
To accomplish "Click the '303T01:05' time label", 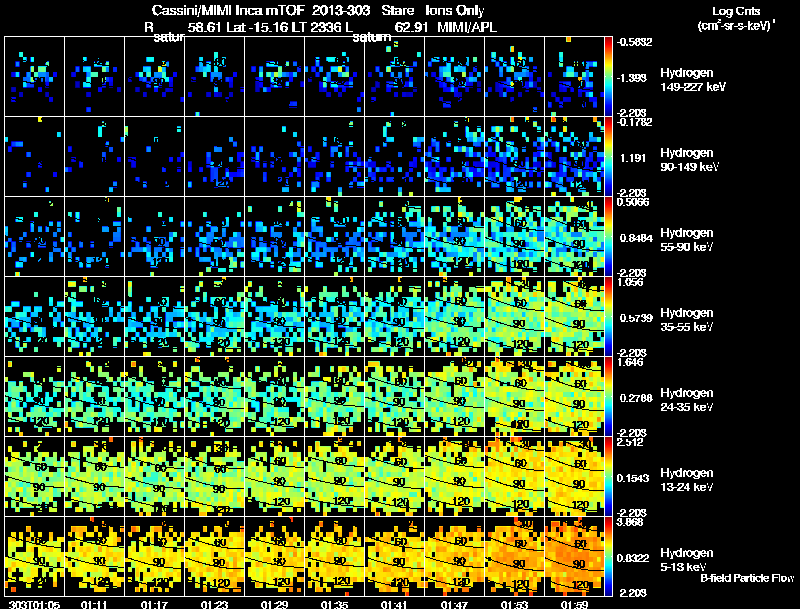I will pyautogui.click(x=34, y=604).
